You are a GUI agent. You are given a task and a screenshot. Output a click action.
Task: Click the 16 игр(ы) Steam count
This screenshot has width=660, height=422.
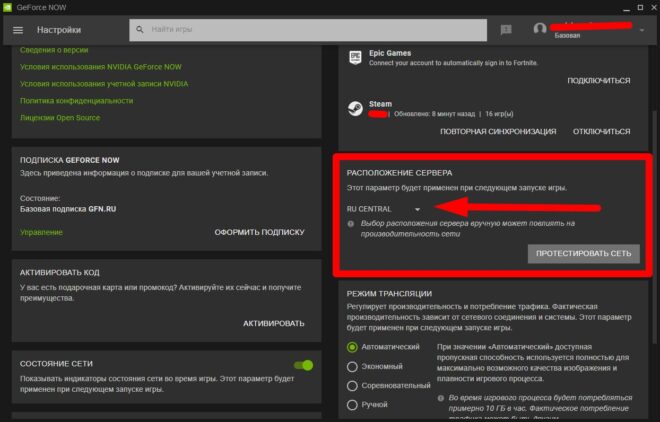[x=499, y=114]
